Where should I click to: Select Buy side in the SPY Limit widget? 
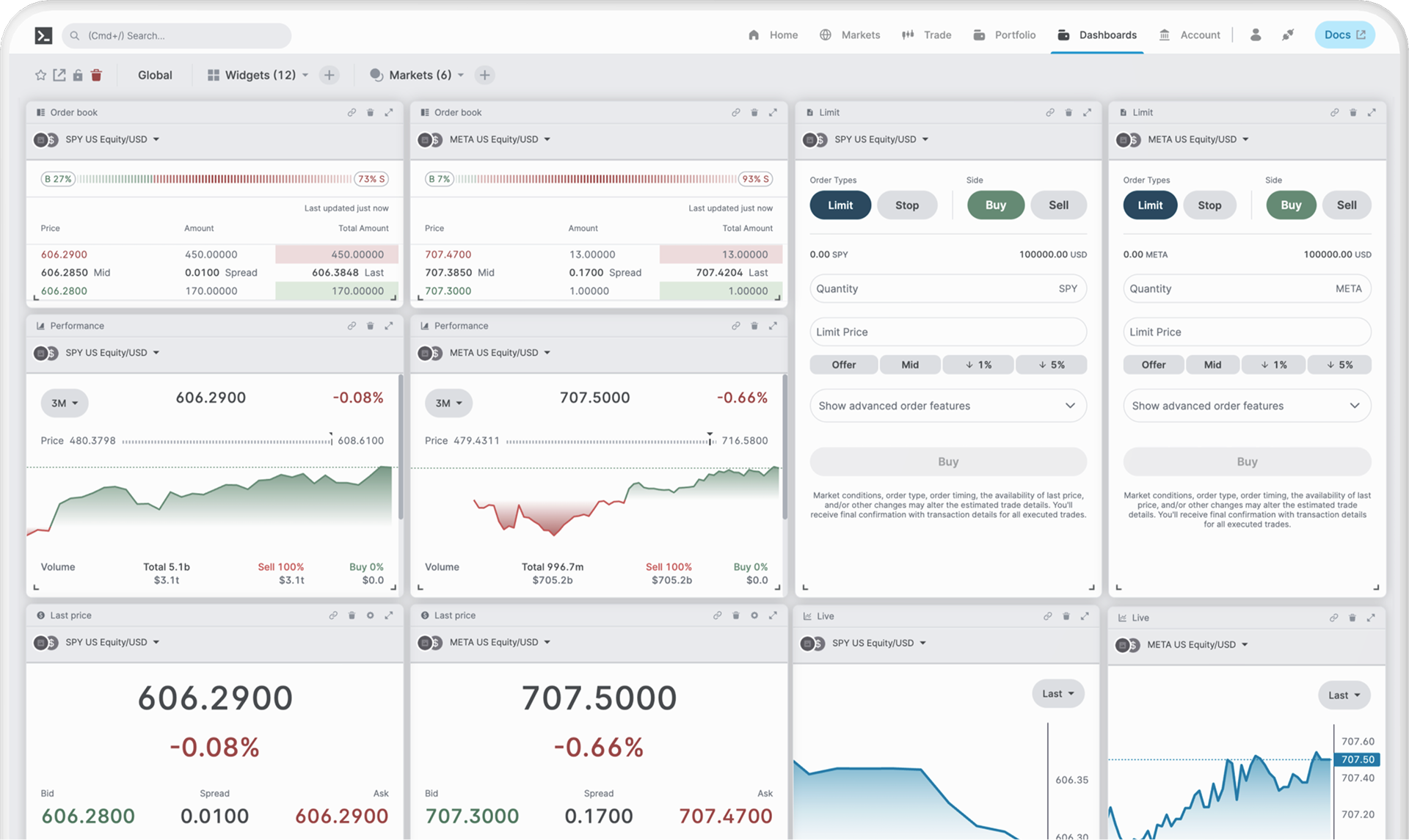(995, 205)
